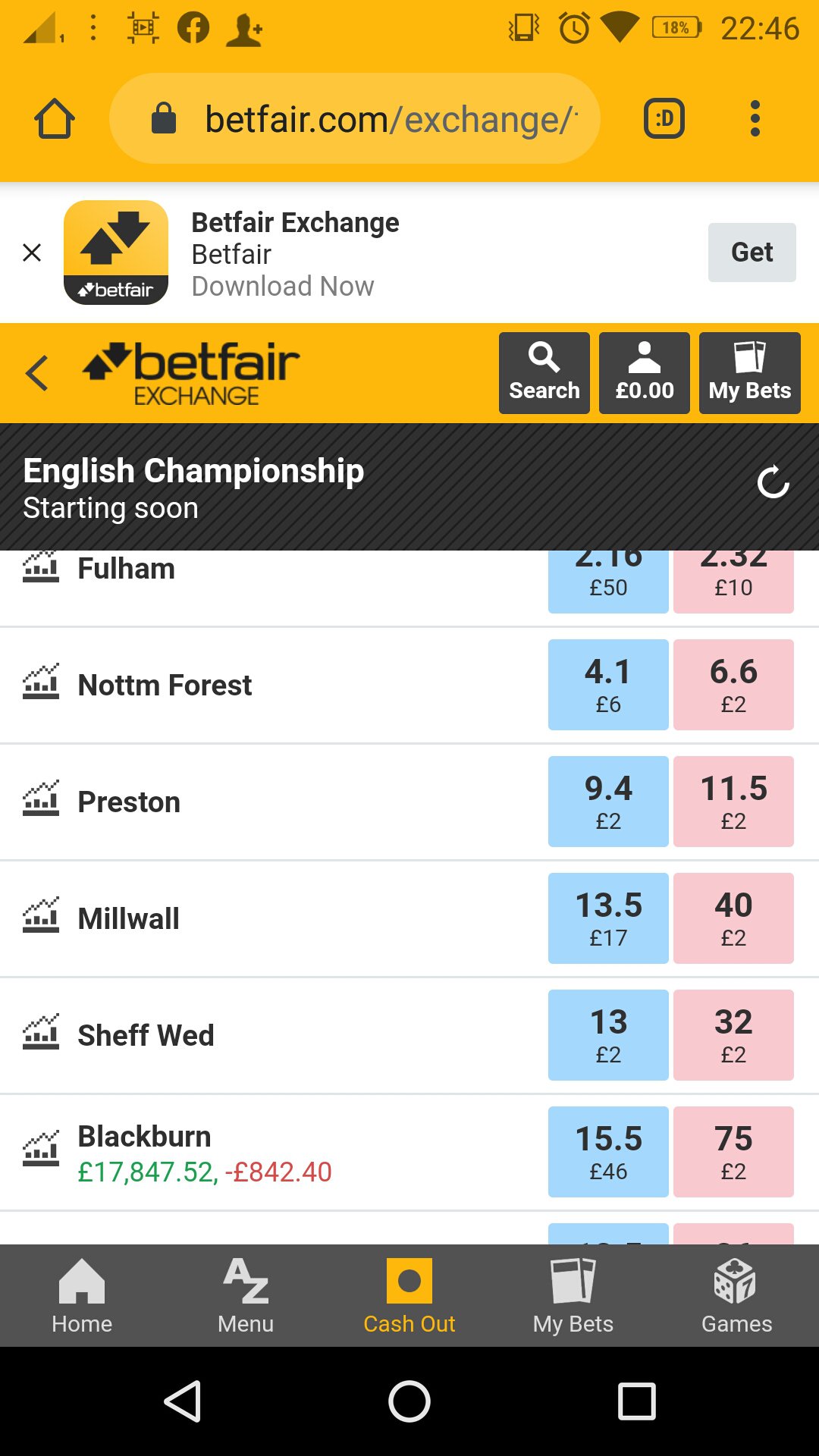Select Blackburn back price 15.5
The width and height of the screenshot is (819, 1456).
click(x=608, y=1152)
